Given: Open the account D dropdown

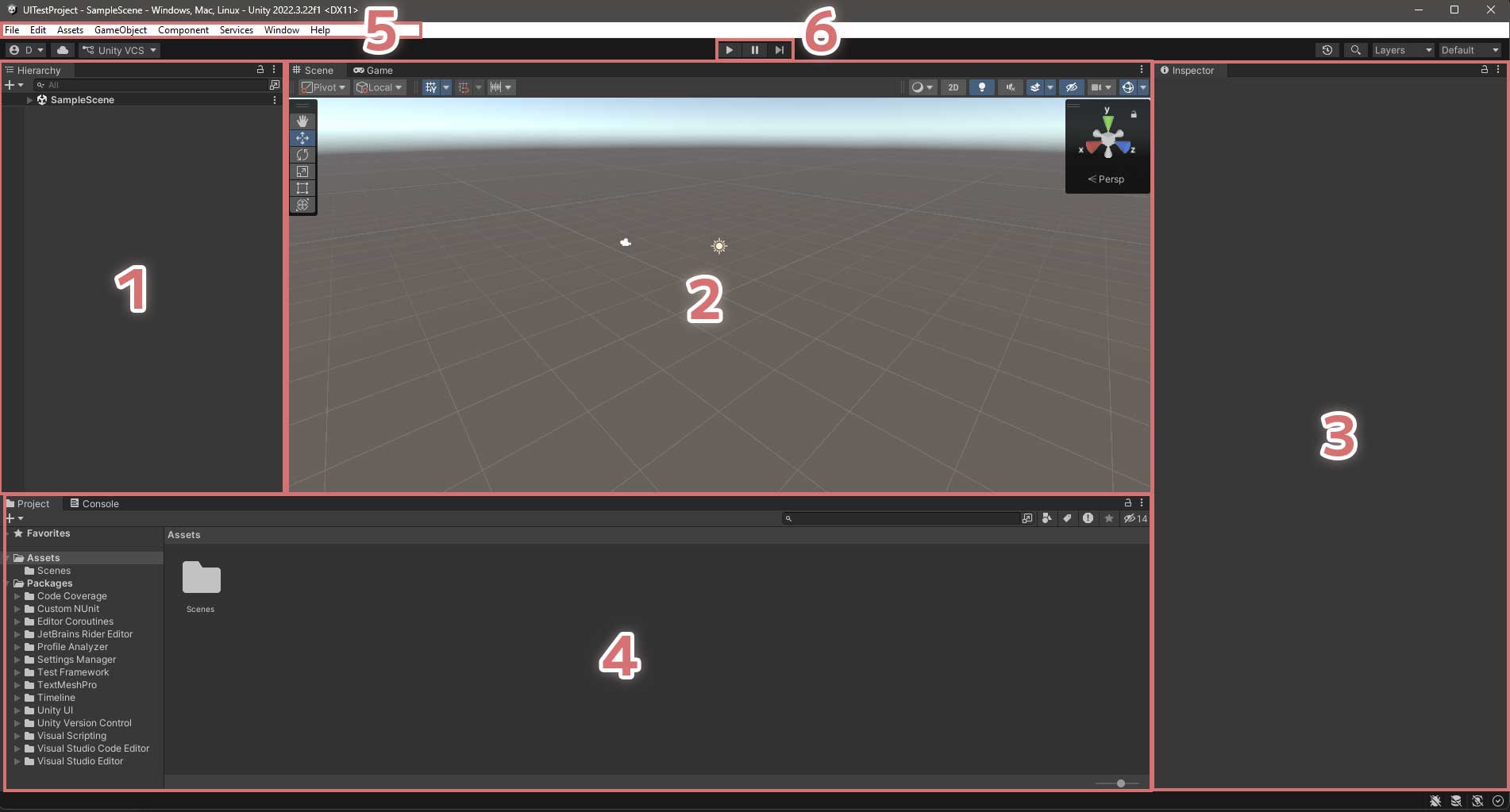Looking at the screenshot, I should click(x=26, y=50).
